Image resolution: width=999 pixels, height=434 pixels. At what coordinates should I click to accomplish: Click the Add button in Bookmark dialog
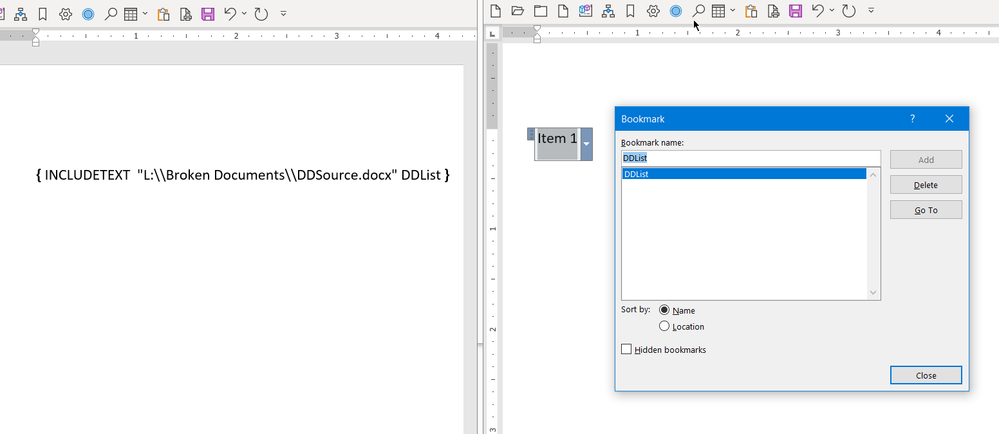point(926,160)
